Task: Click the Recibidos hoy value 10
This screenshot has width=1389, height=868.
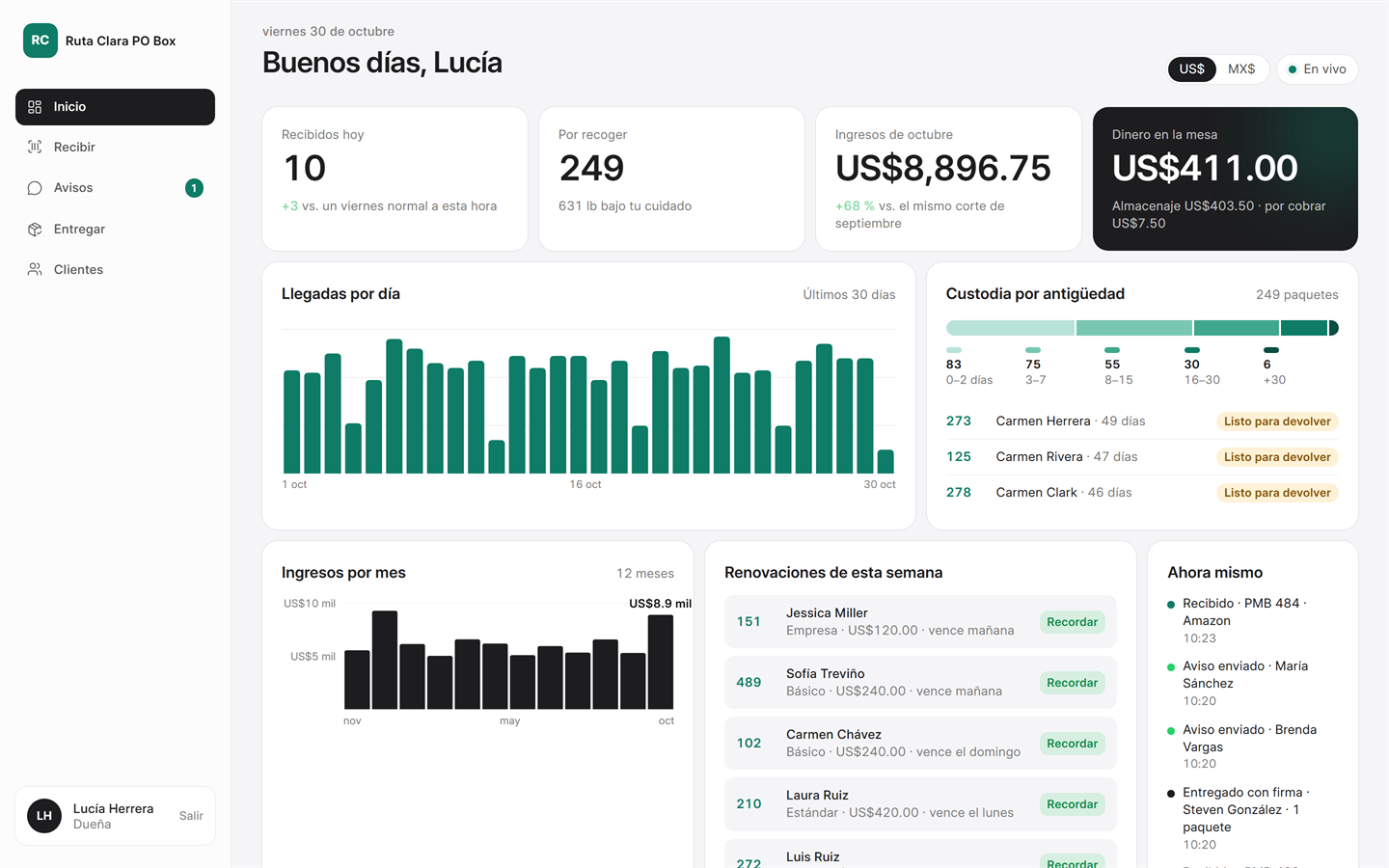Action: tap(305, 169)
